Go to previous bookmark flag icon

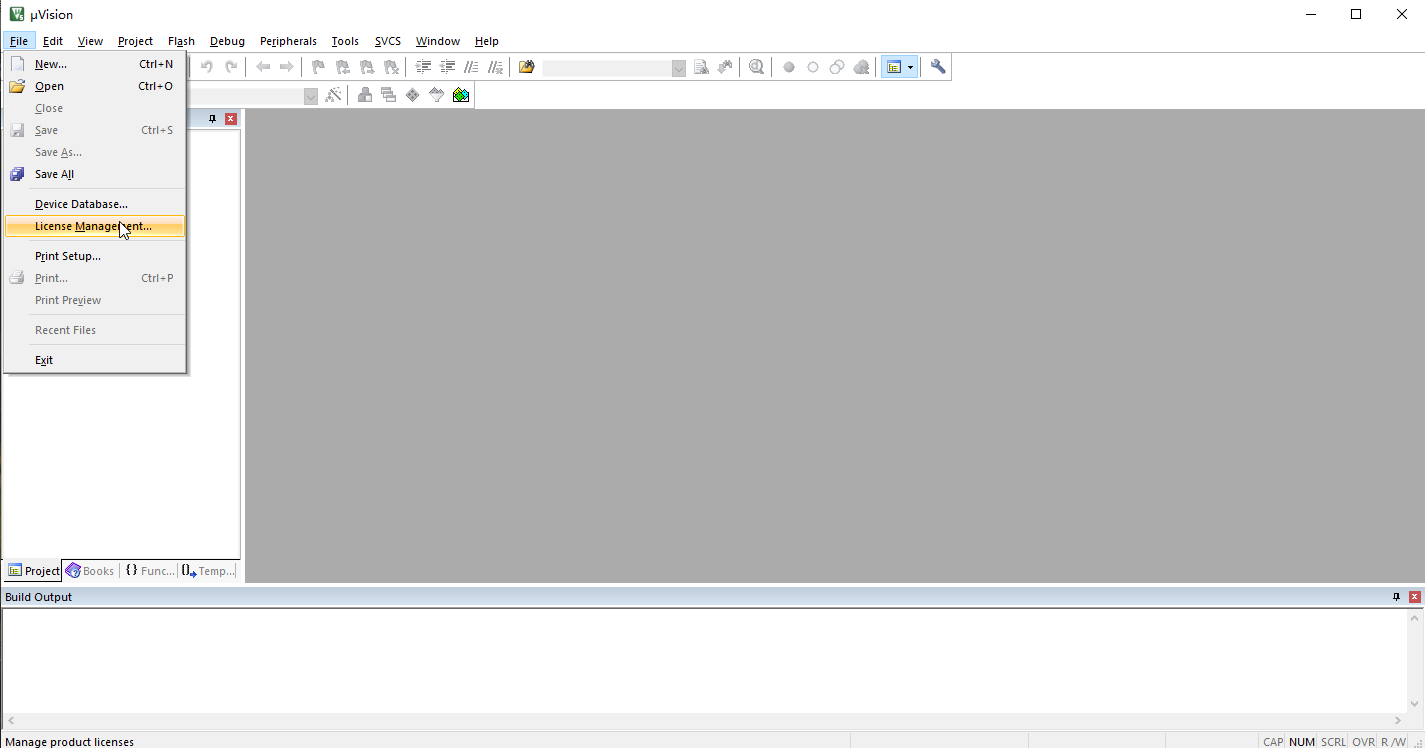(x=343, y=67)
